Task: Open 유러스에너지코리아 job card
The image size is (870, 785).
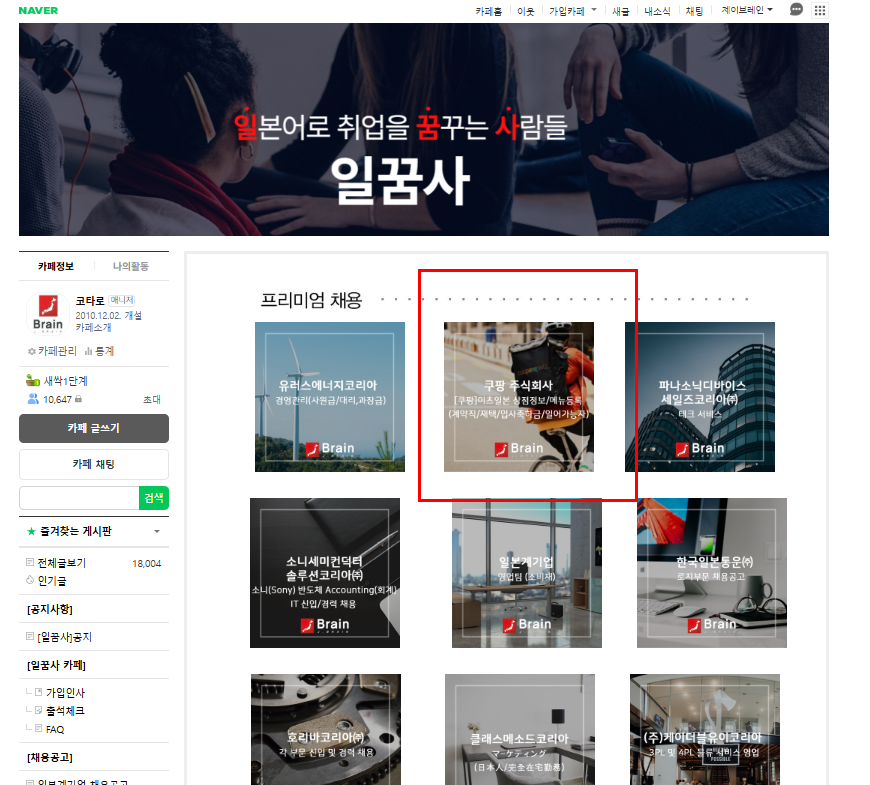Action: [330, 397]
